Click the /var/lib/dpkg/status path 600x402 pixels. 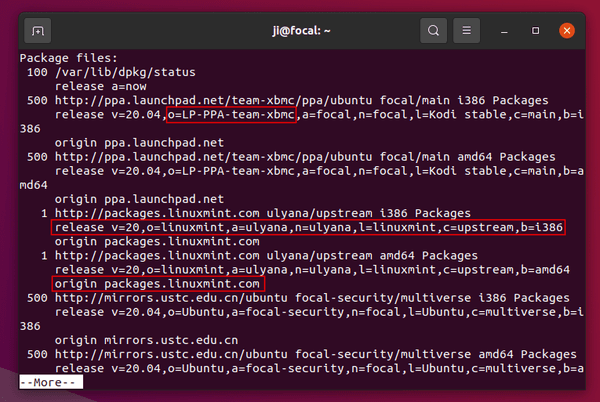coord(125,72)
